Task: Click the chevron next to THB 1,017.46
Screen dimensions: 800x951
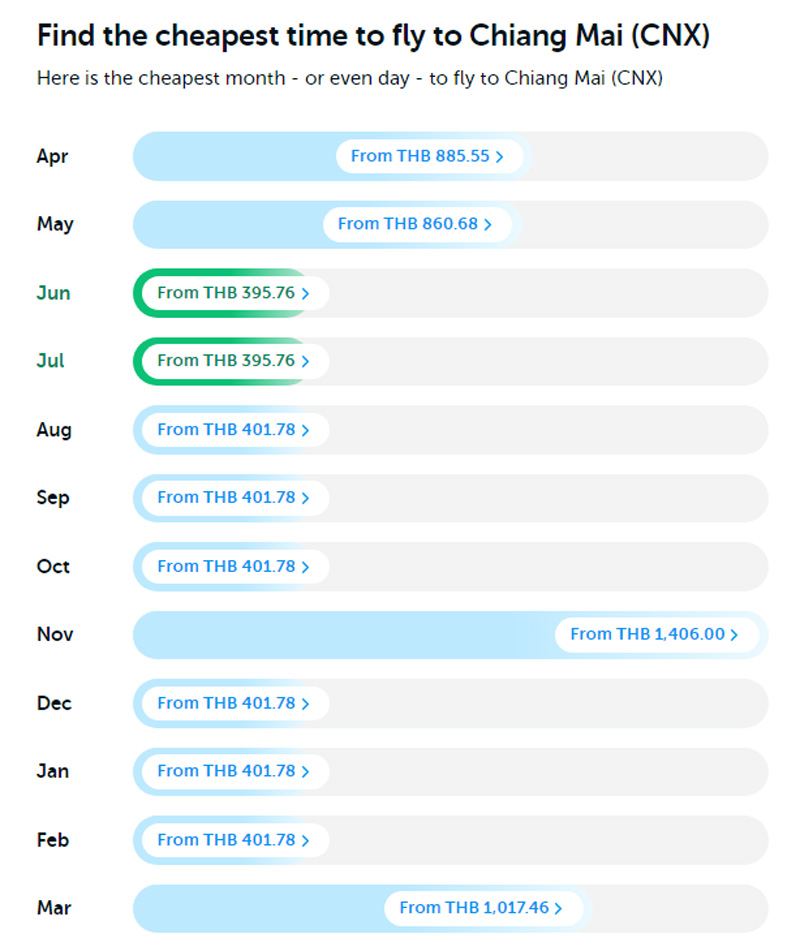Action: click(558, 909)
